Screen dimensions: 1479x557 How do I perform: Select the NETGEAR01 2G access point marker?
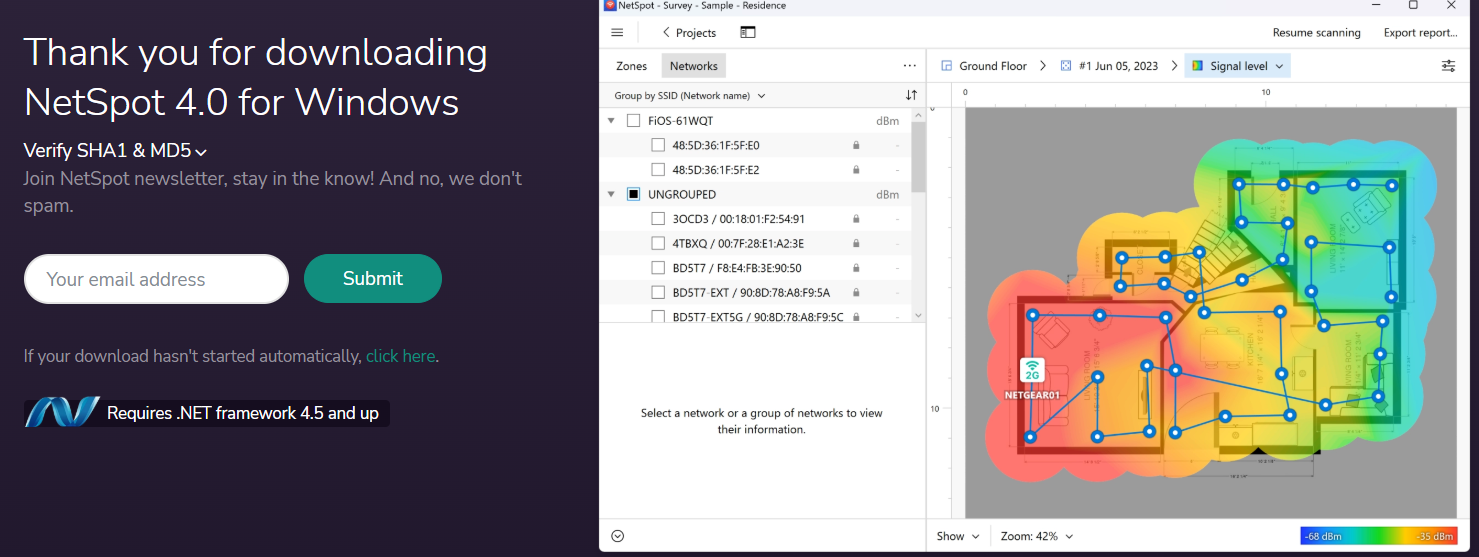coord(1032,370)
